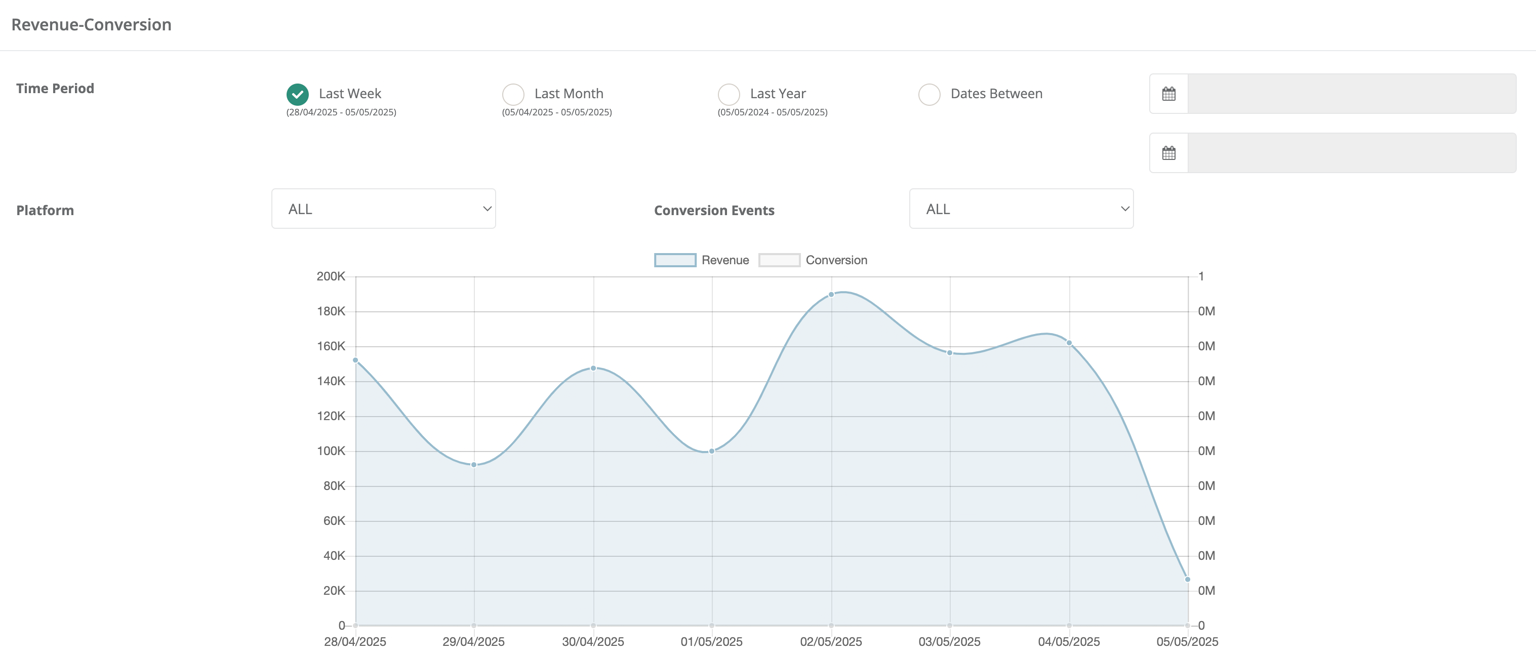Click the Conversion legend swatch
Screen dimensions: 1536x656
[x=779, y=259]
